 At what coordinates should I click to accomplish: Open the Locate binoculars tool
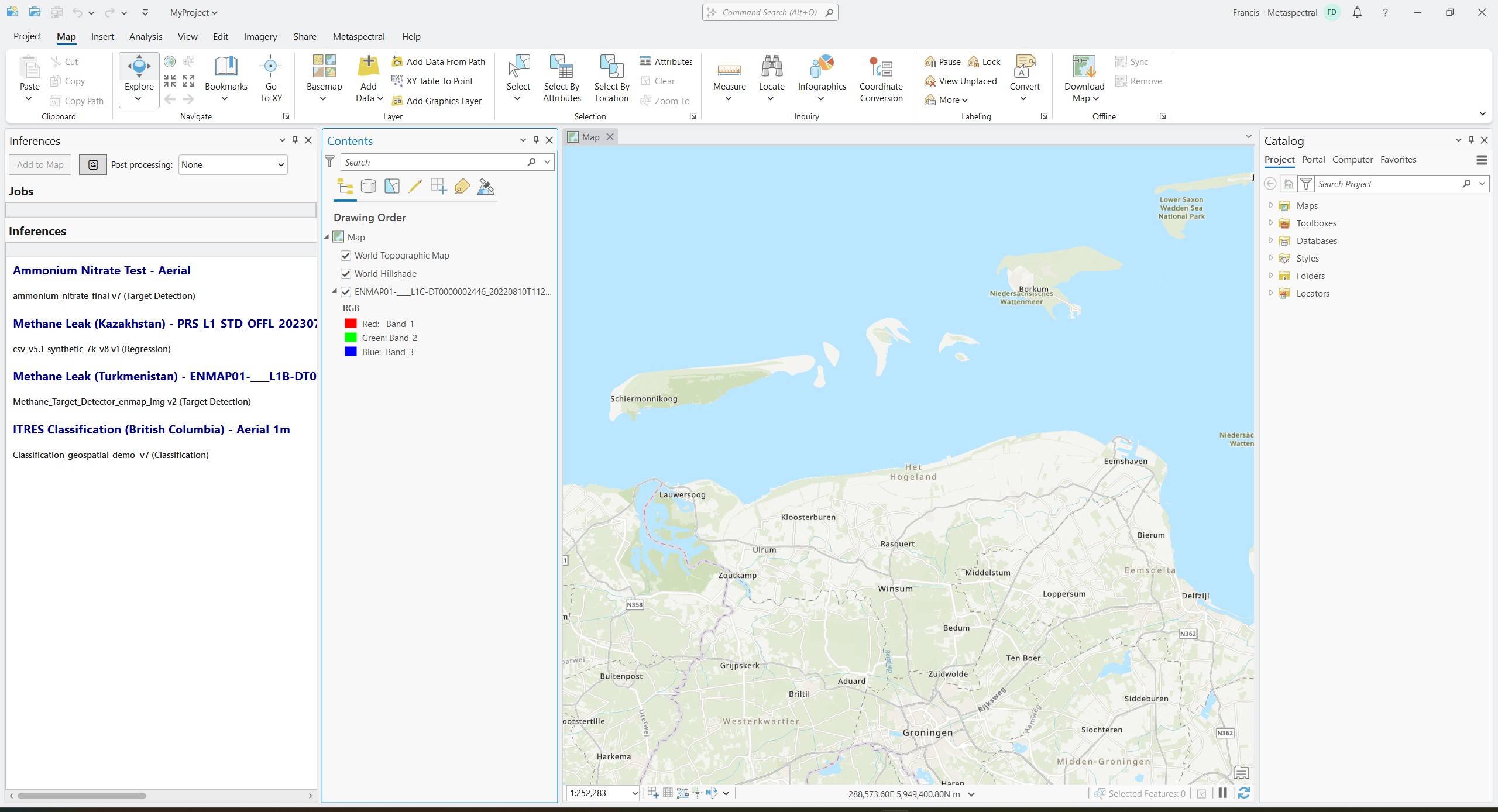click(x=771, y=67)
